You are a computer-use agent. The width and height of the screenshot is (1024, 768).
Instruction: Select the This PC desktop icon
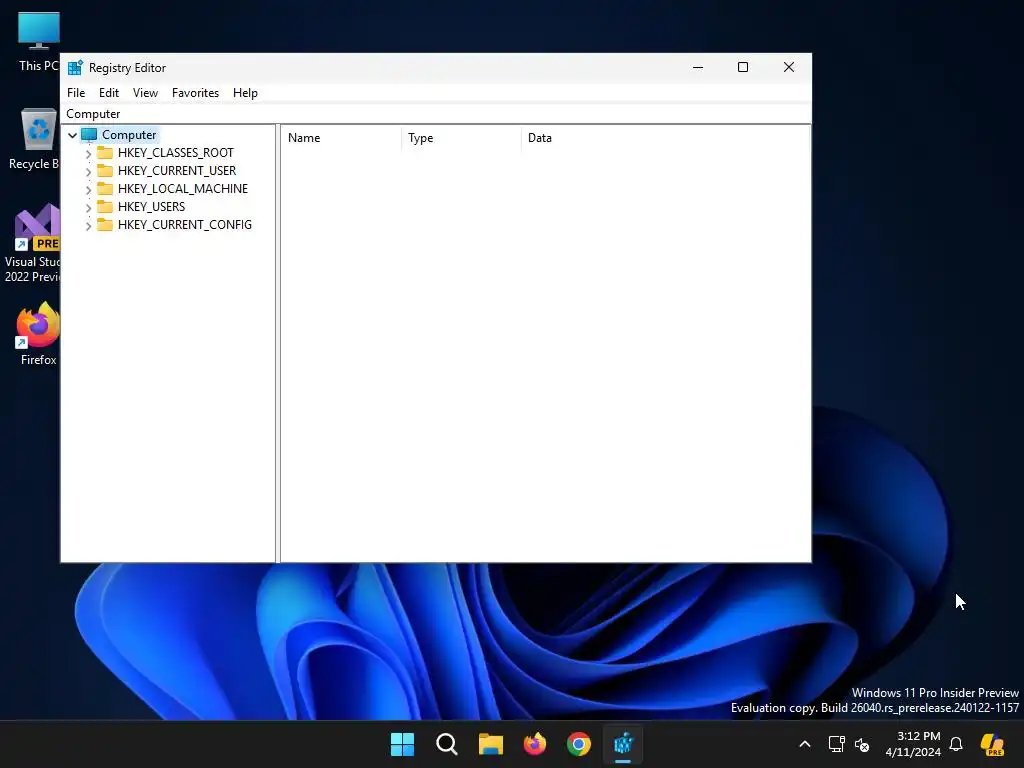[39, 42]
